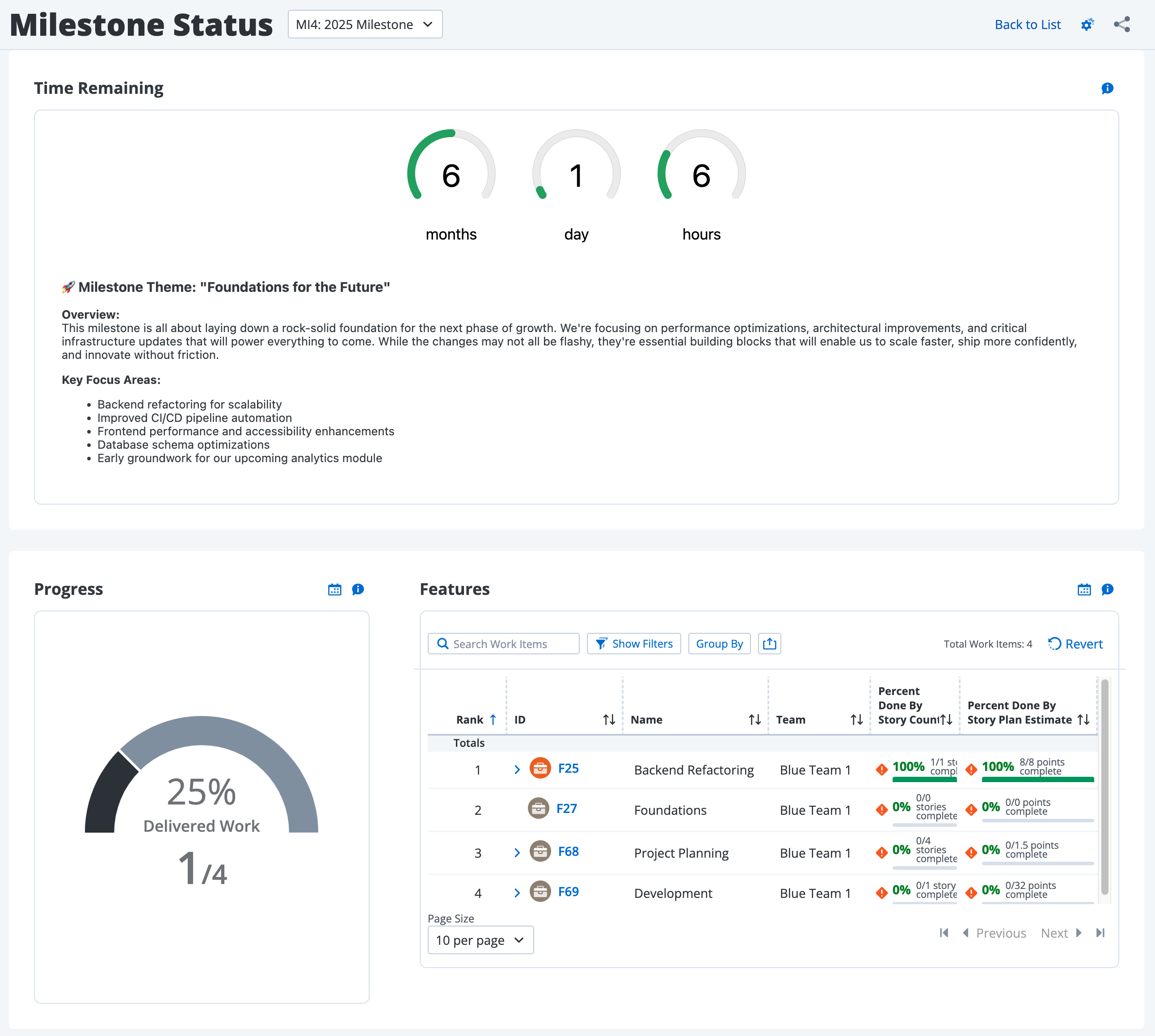The height and width of the screenshot is (1036, 1155).
Task: Open feature F69 link
Action: click(x=568, y=891)
